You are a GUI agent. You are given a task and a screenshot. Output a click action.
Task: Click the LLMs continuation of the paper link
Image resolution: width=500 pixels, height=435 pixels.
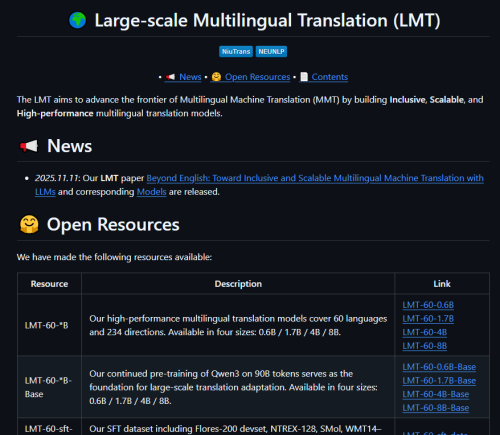point(45,192)
